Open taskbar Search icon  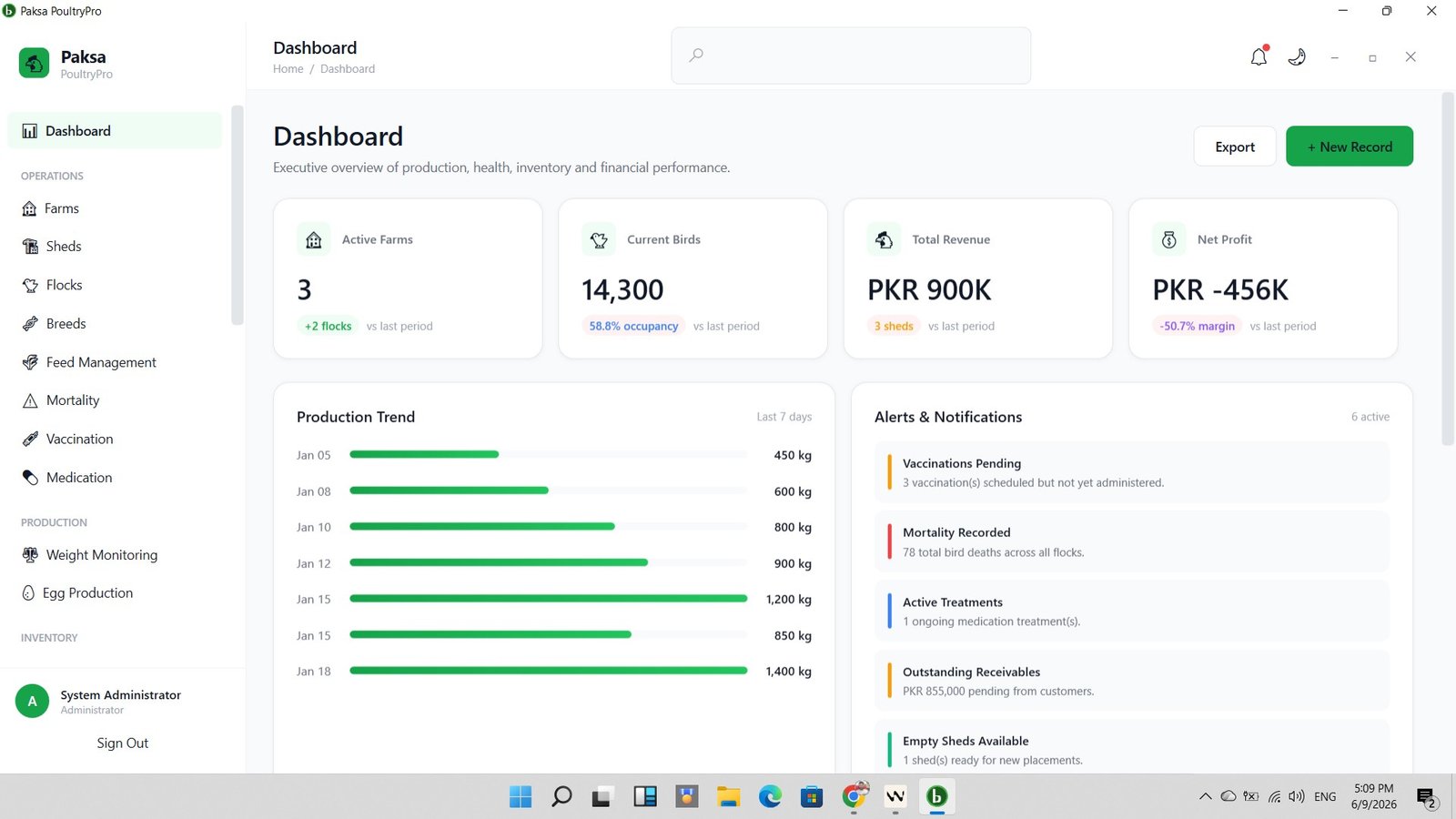(562, 797)
